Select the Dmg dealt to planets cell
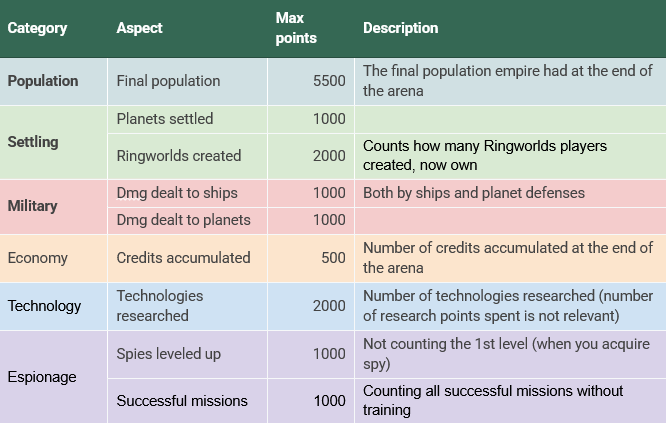The height and width of the screenshot is (423, 666). 187,221
